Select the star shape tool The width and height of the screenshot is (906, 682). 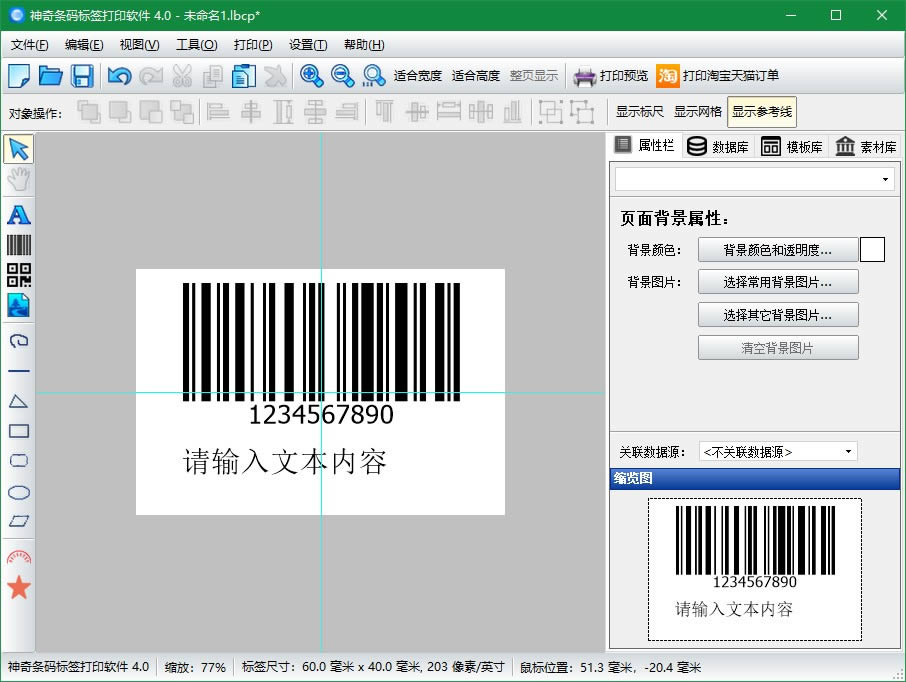click(x=19, y=588)
